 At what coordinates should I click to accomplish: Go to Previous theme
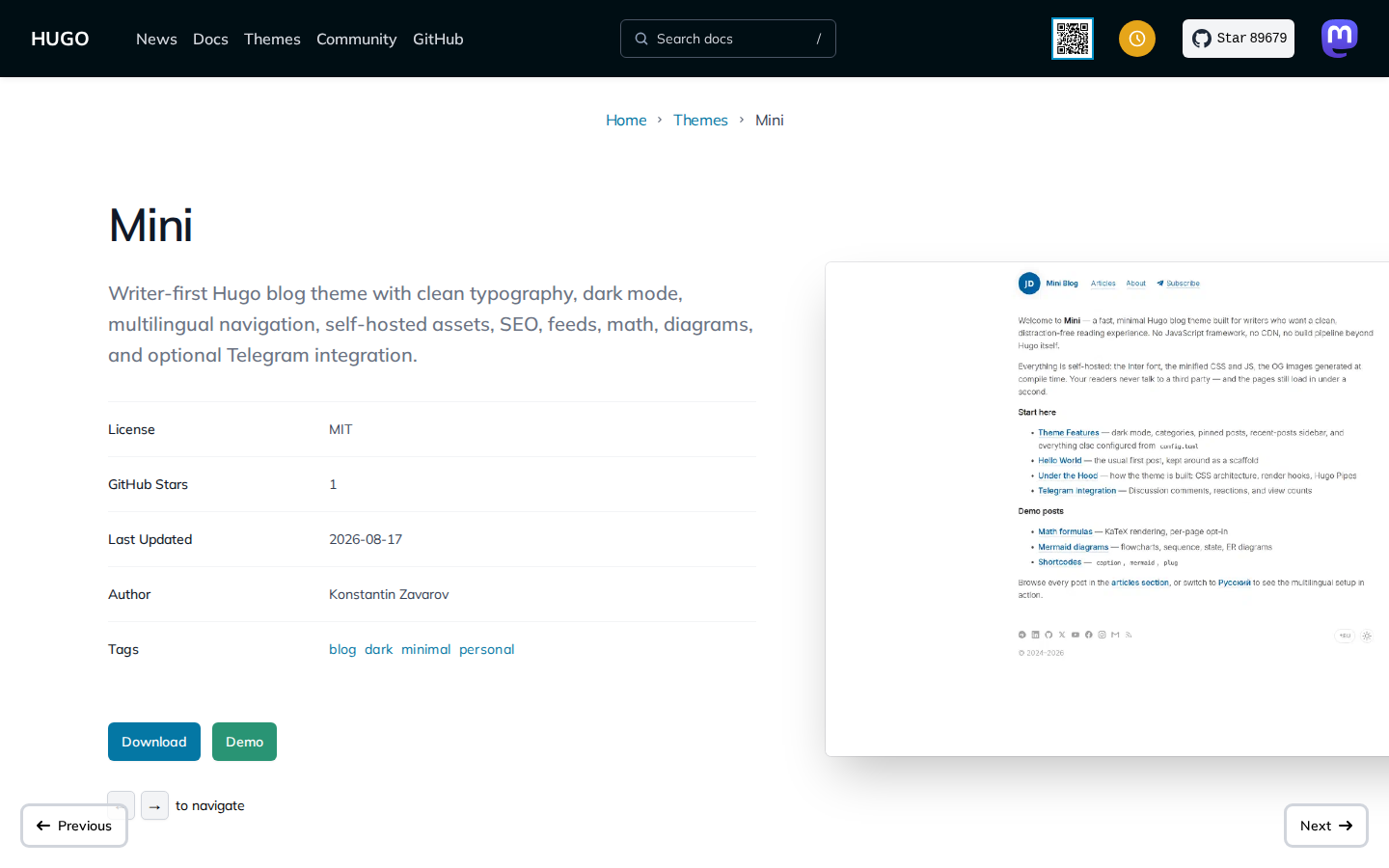pos(74,826)
